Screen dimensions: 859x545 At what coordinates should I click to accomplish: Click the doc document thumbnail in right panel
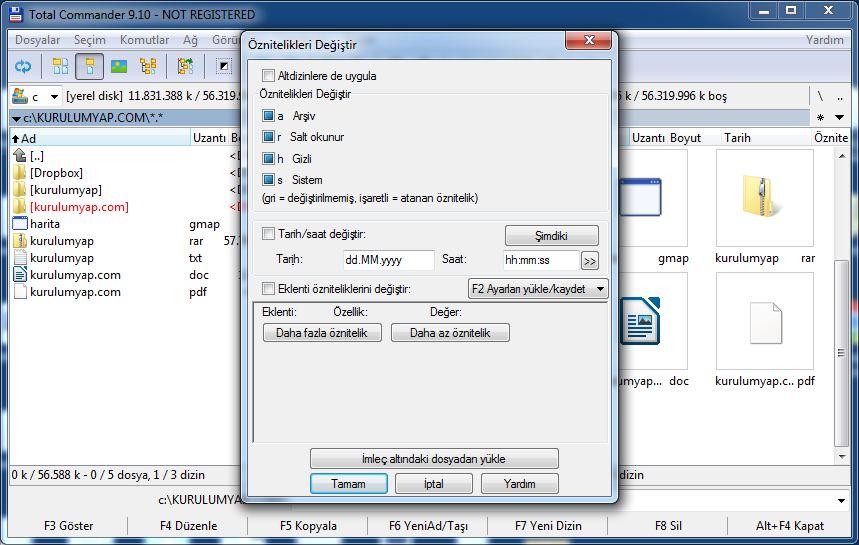(x=640, y=321)
